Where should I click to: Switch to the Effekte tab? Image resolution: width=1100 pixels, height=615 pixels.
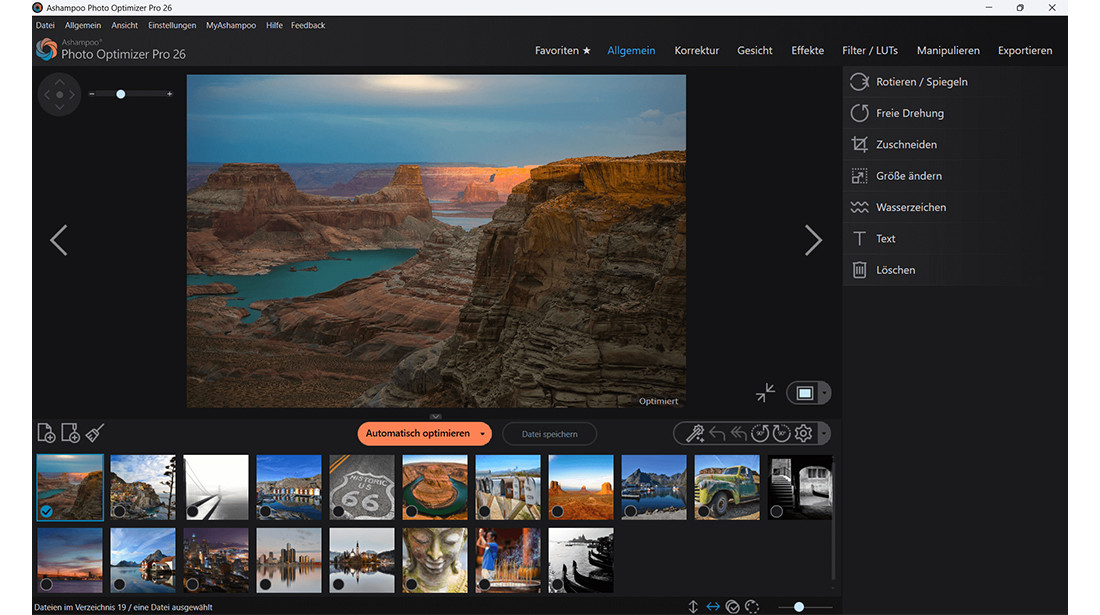coord(807,50)
